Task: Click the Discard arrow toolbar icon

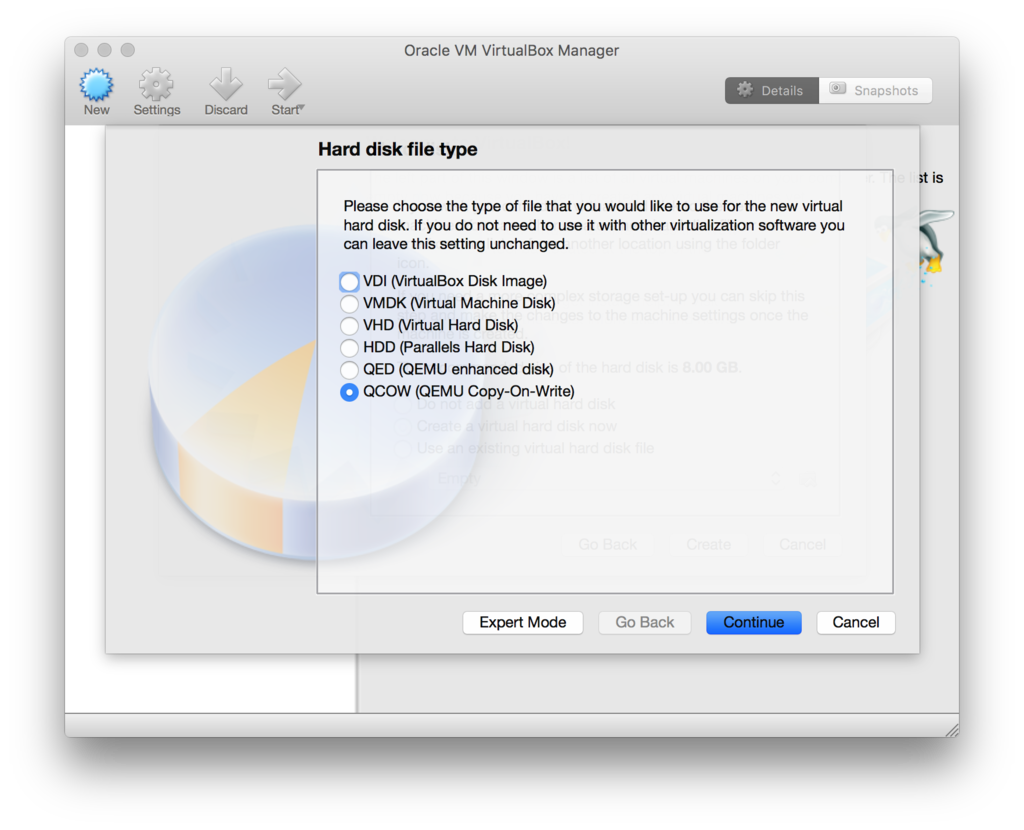Action: pos(225,86)
